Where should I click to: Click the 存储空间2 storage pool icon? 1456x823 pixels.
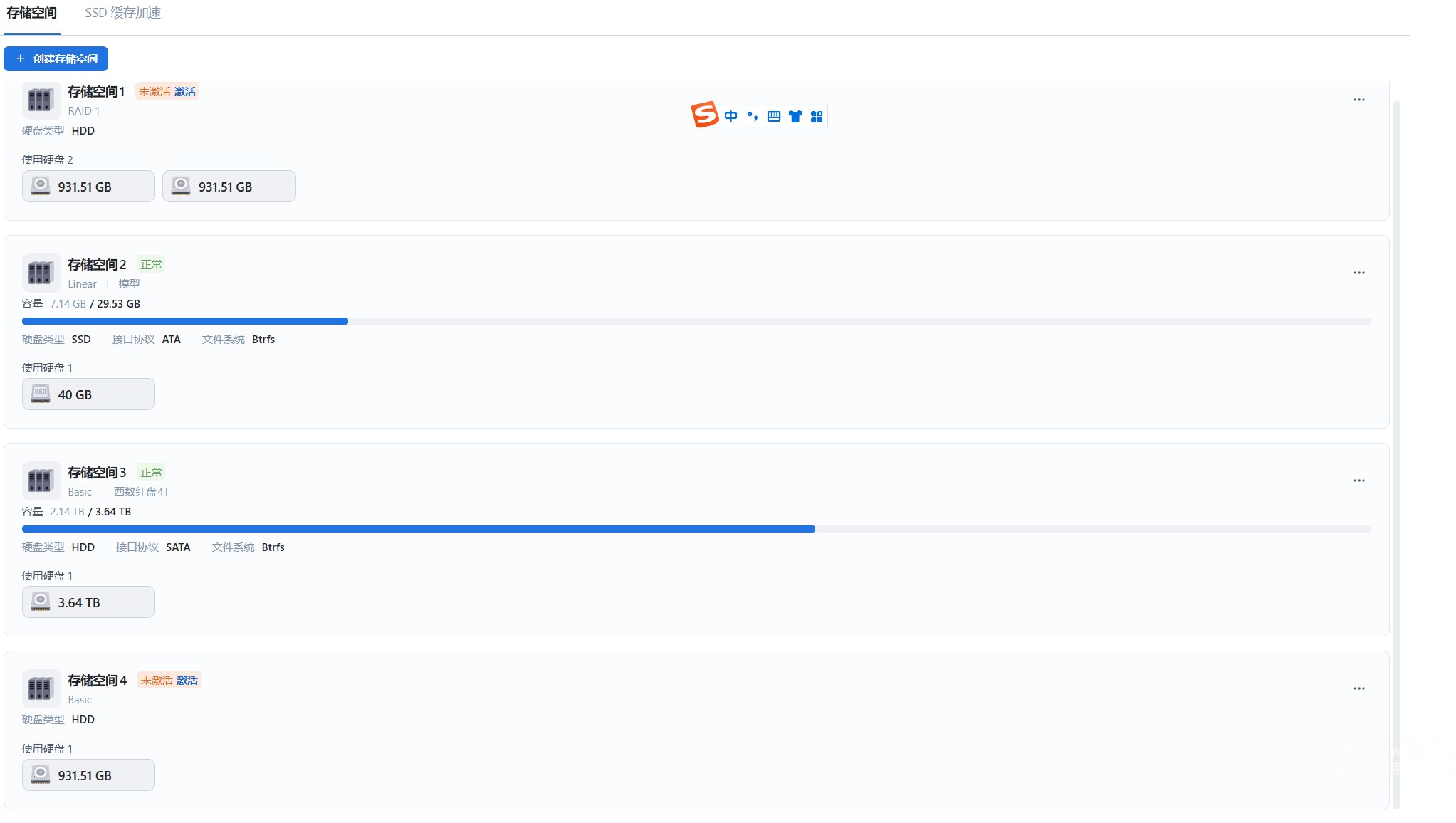coord(41,273)
